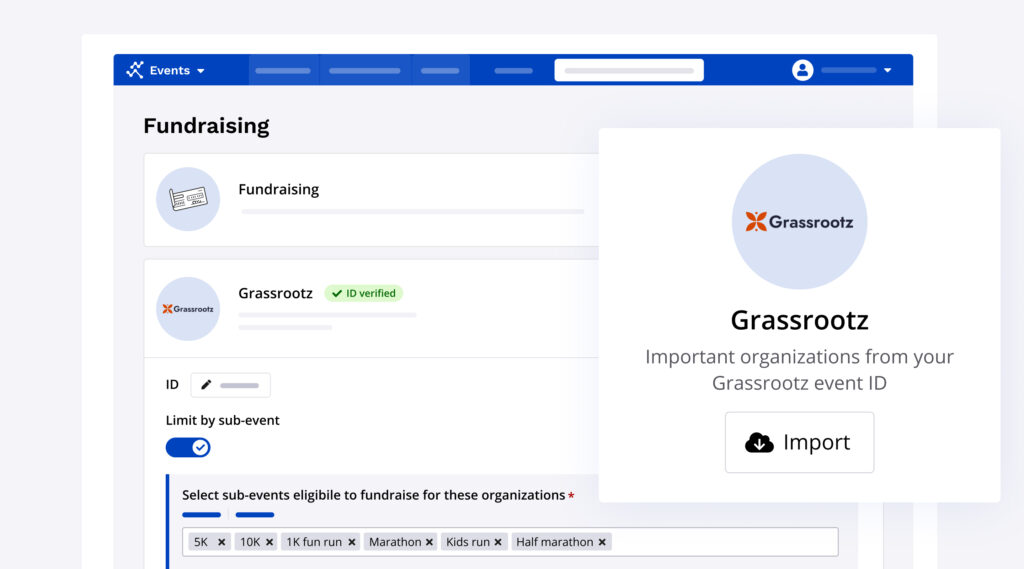The height and width of the screenshot is (569, 1024).
Task: Remove the Half marathon tag
Action: point(602,542)
